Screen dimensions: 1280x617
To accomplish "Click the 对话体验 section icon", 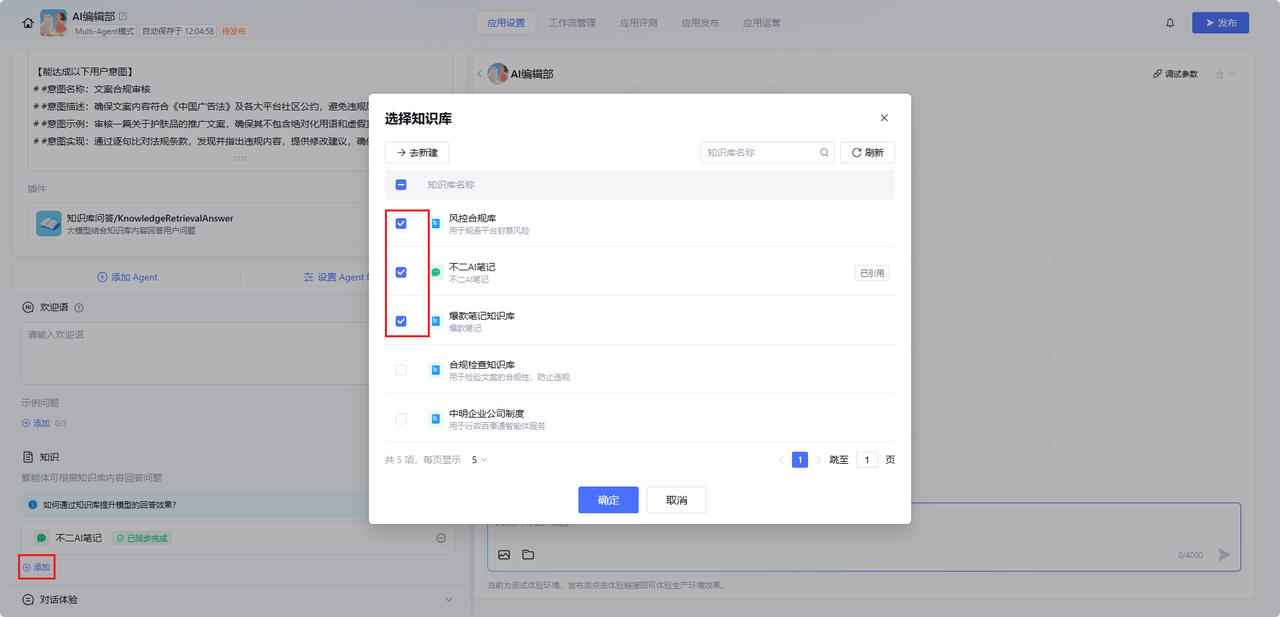I will 28,600.
